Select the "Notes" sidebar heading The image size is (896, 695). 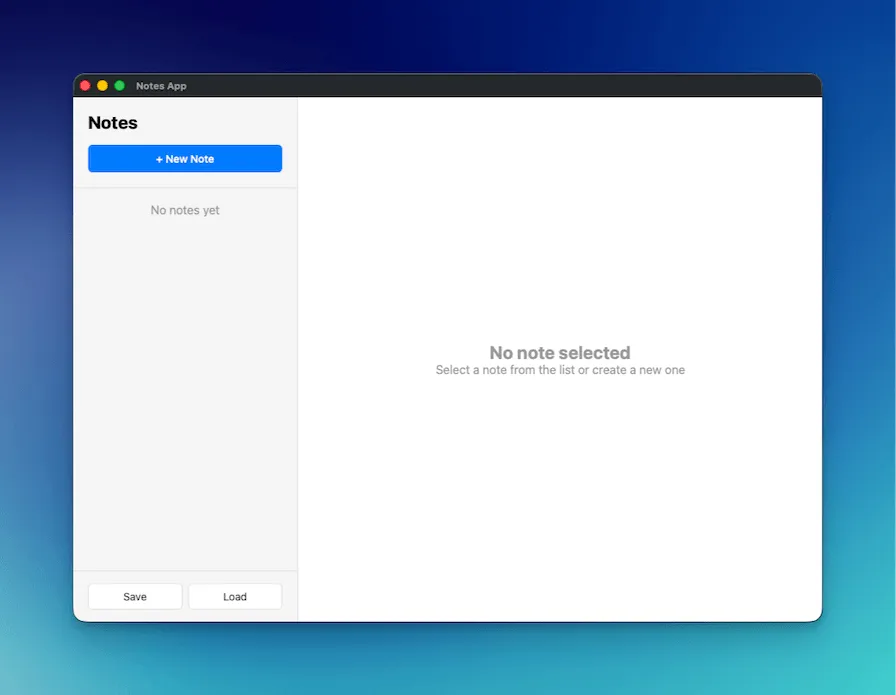(112, 123)
